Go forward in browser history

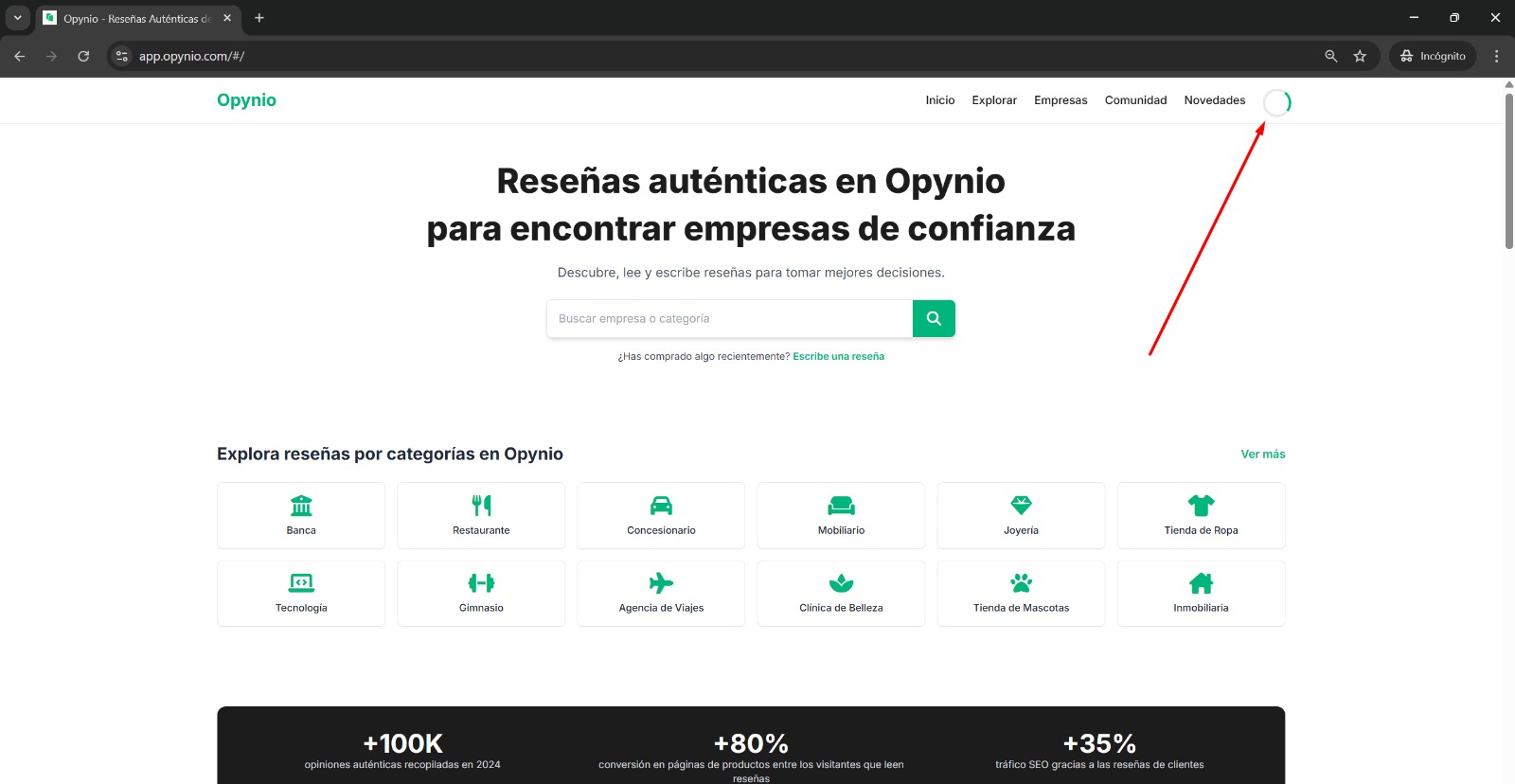[x=51, y=56]
